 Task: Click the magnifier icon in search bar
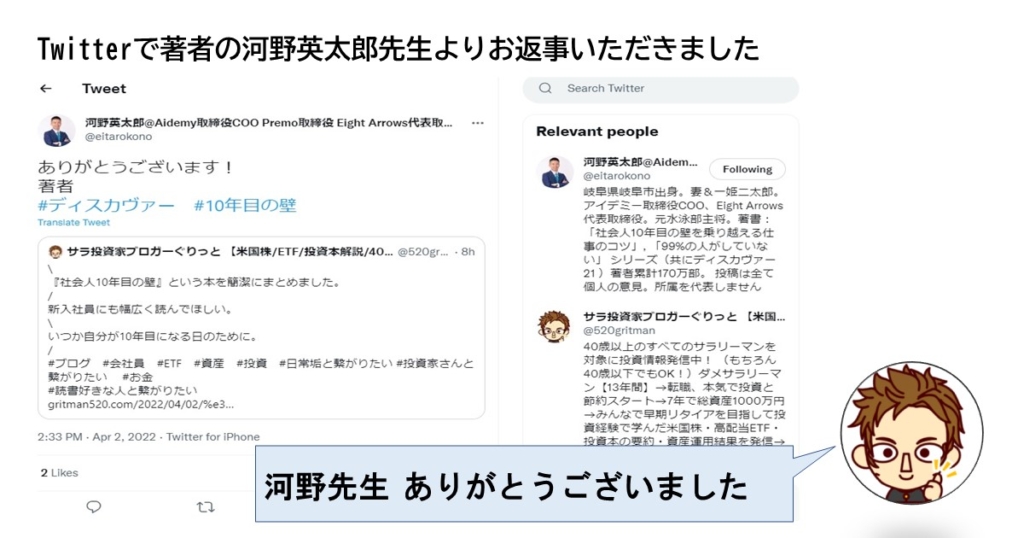click(545, 88)
